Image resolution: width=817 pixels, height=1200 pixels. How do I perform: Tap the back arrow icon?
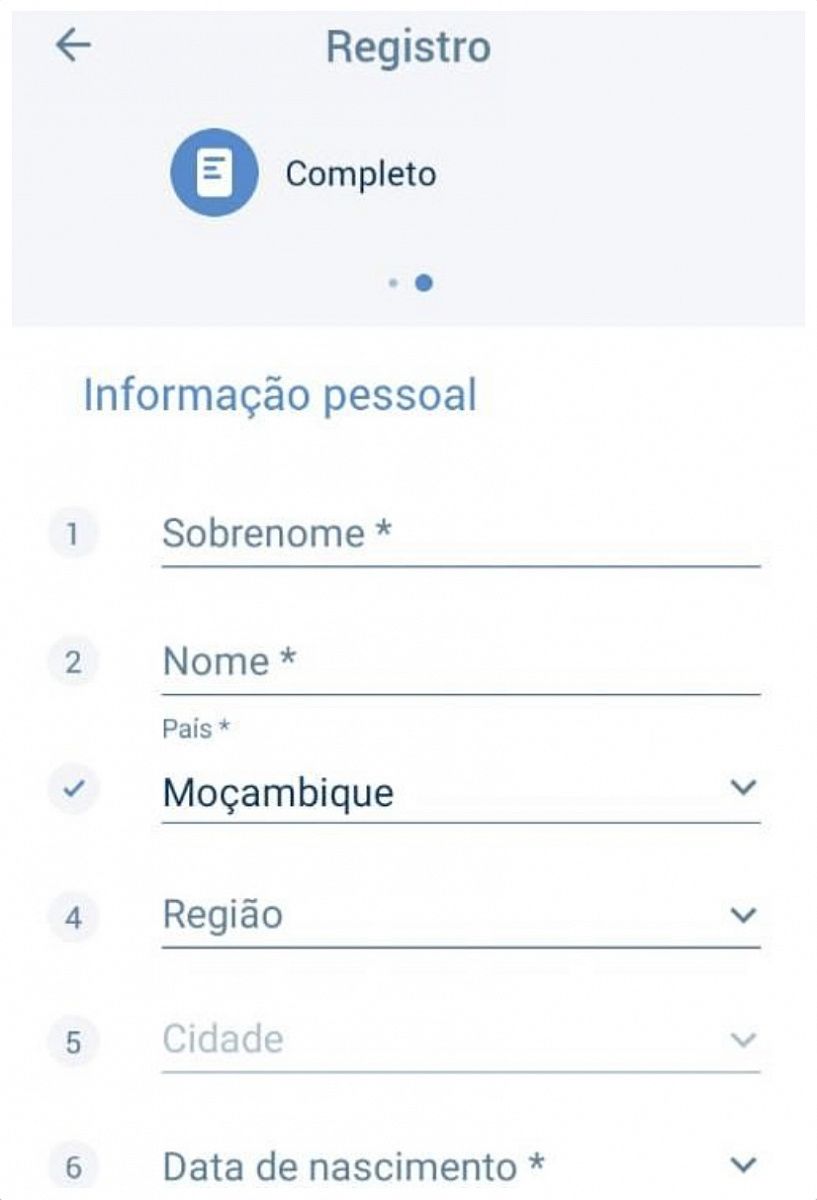(x=73, y=45)
